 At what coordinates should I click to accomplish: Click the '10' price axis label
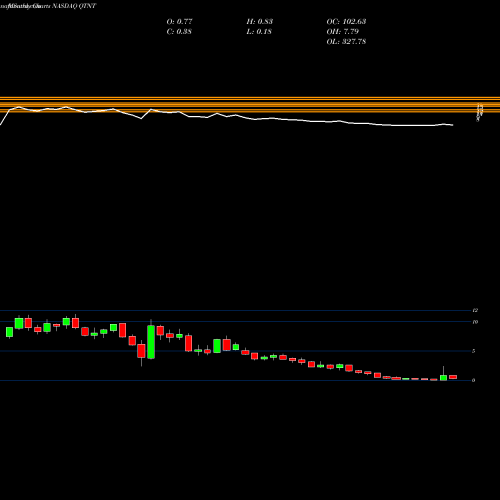475,322
